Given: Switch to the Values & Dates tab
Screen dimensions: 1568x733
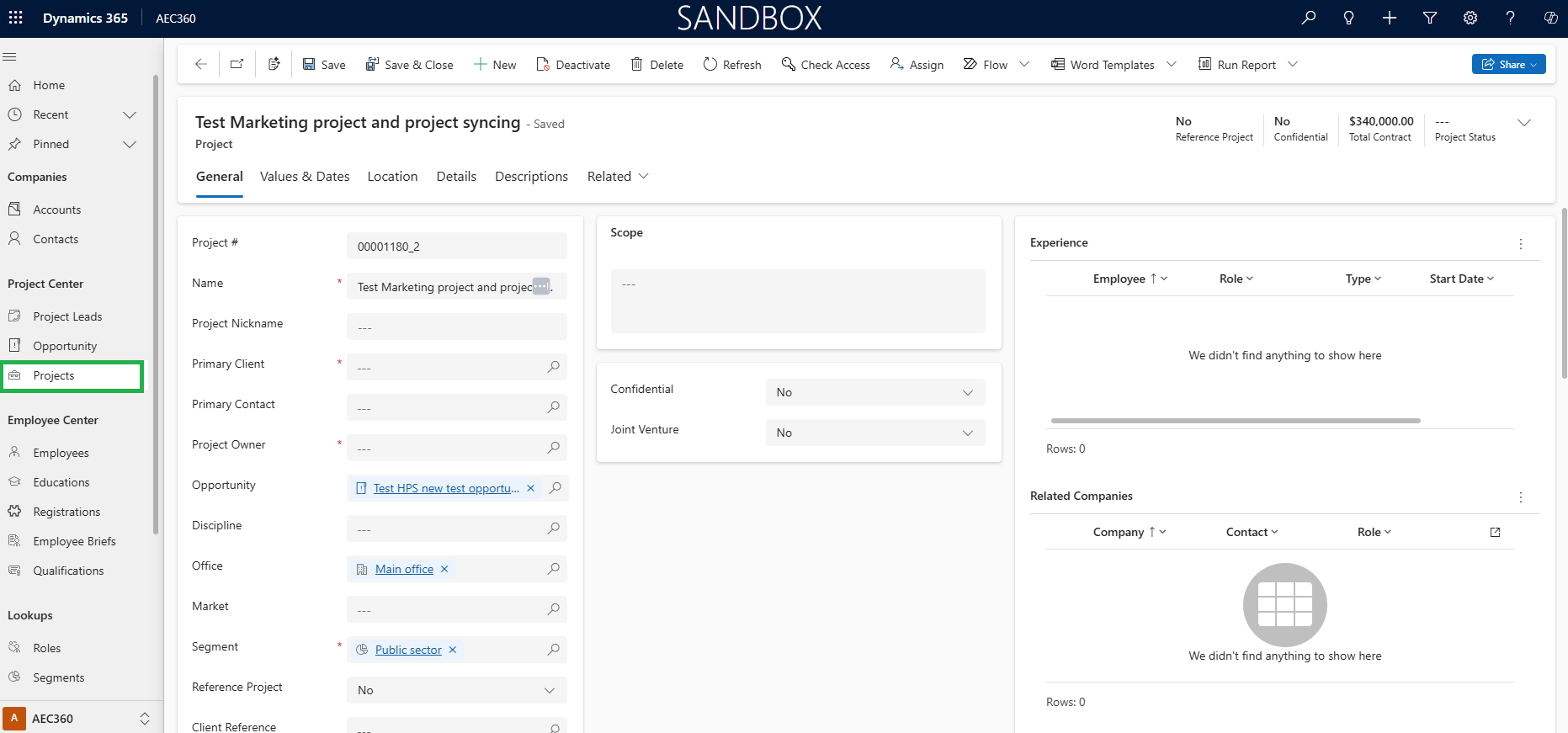Looking at the screenshot, I should (x=305, y=176).
